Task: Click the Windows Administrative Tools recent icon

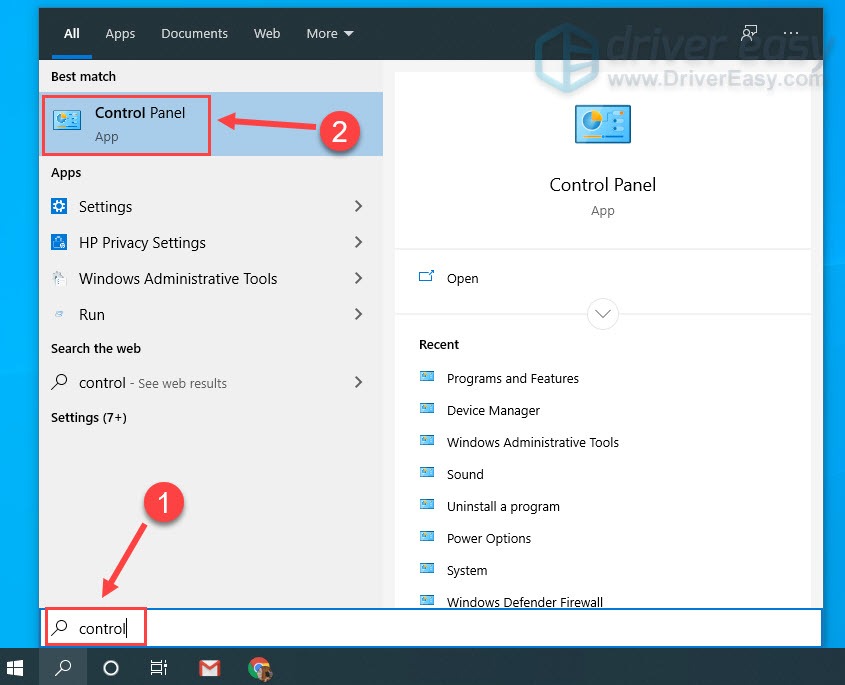Action: (427, 440)
